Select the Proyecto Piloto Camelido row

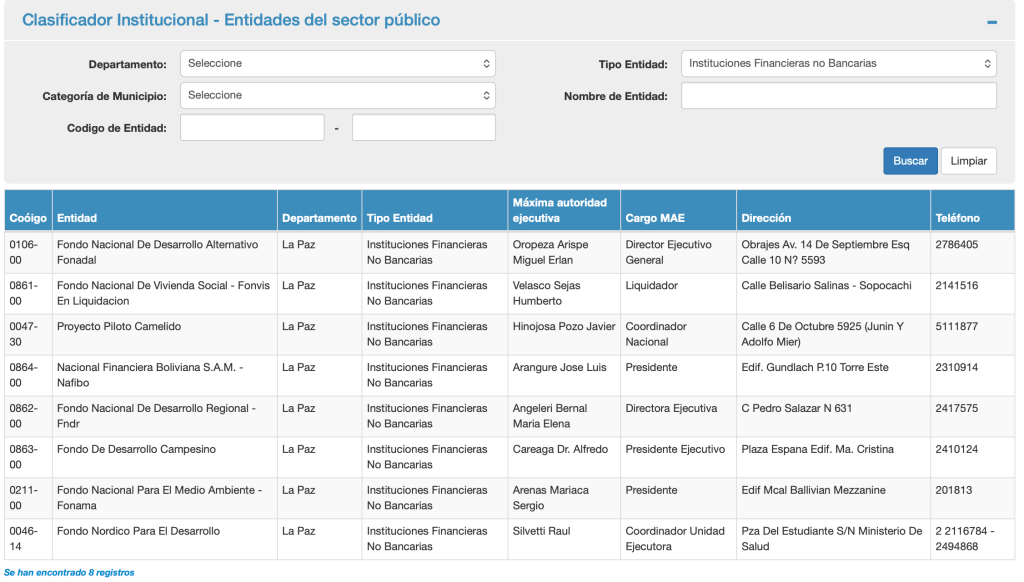click(x=119, y=327)
